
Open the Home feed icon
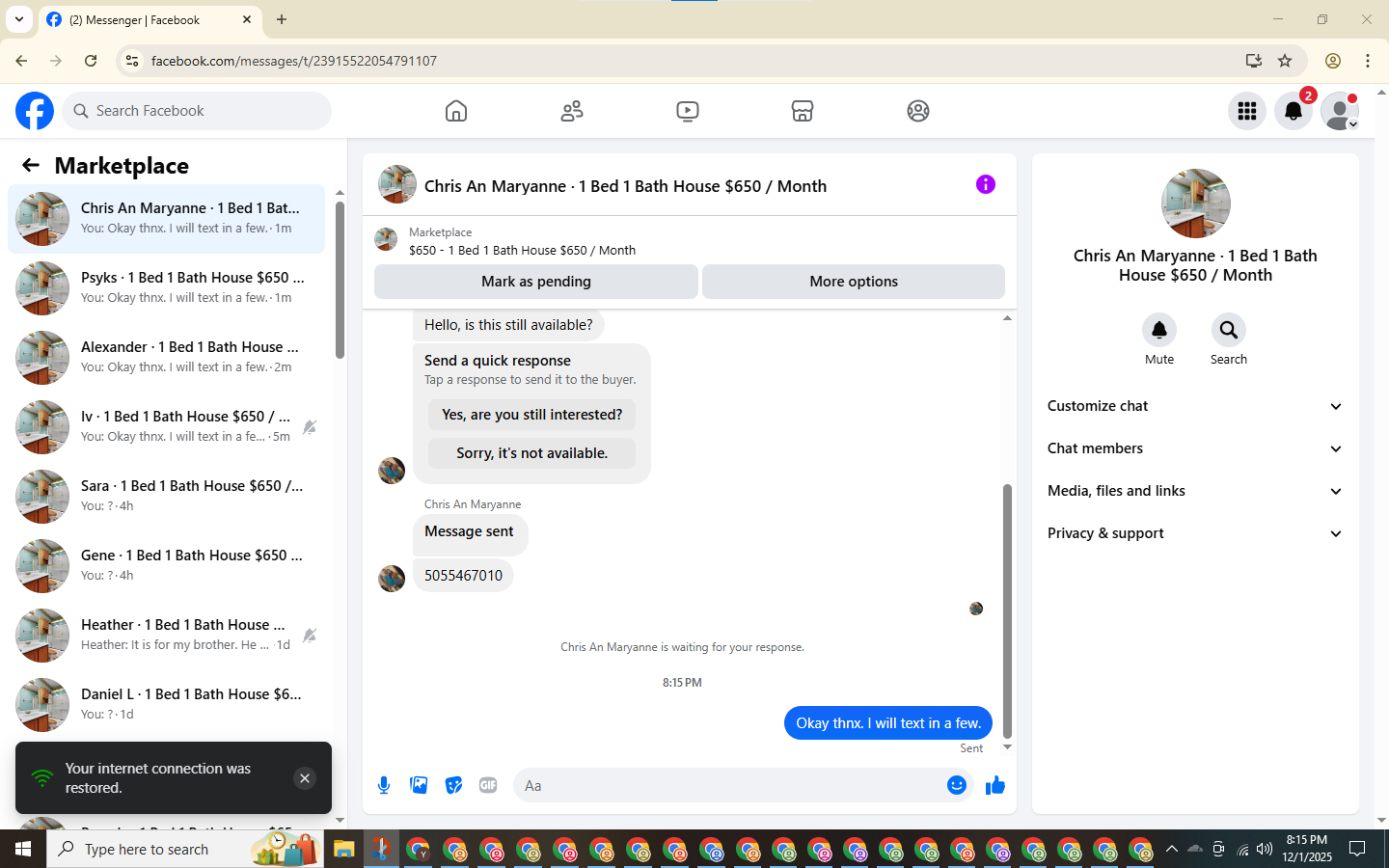click(x=456, y=111)
